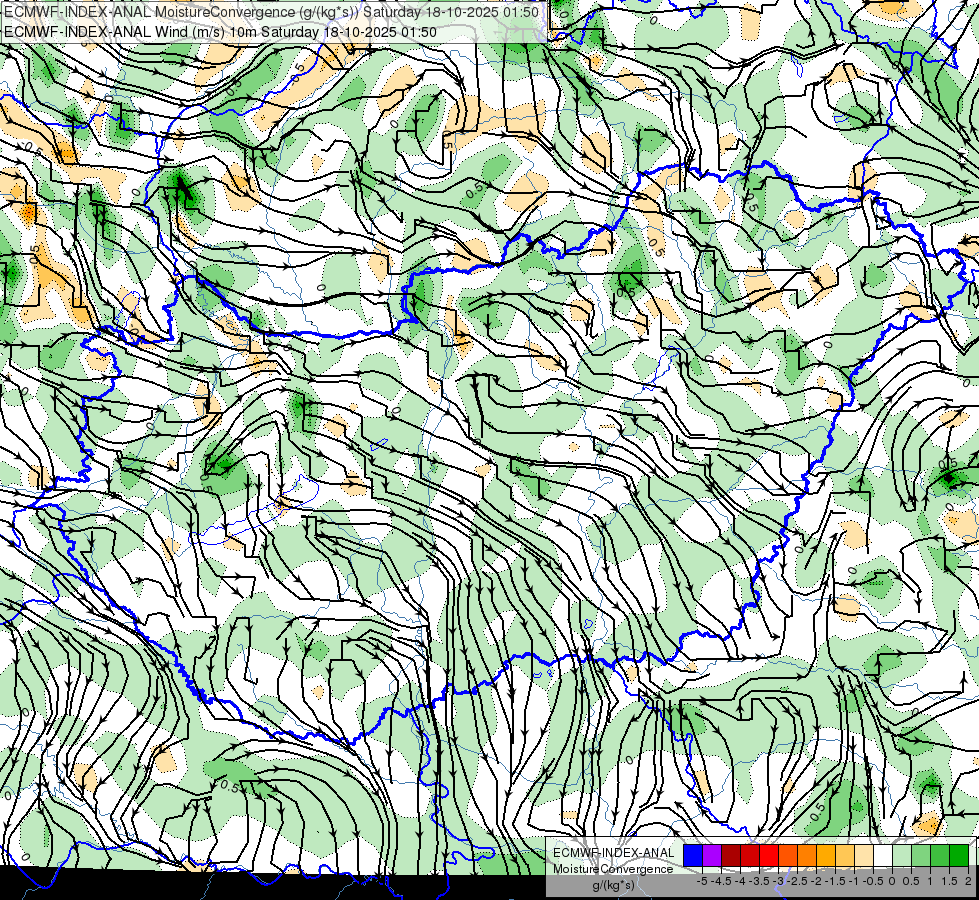Click the -0.5 tick label on legend
This screenshot has height=900, width=979.
(873, 881)
